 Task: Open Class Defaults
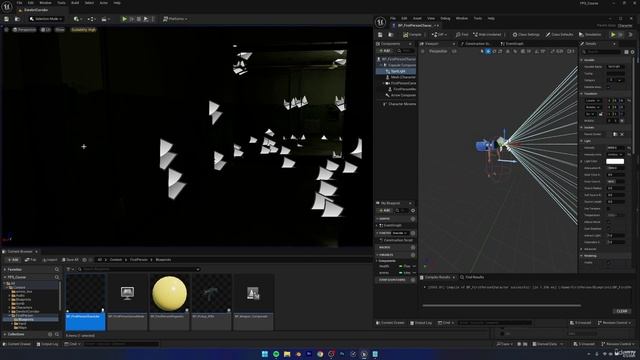pos(559,35)
